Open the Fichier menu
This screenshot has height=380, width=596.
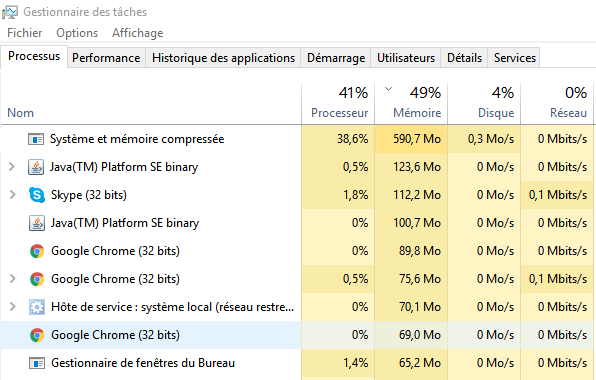tap(25, 33)
